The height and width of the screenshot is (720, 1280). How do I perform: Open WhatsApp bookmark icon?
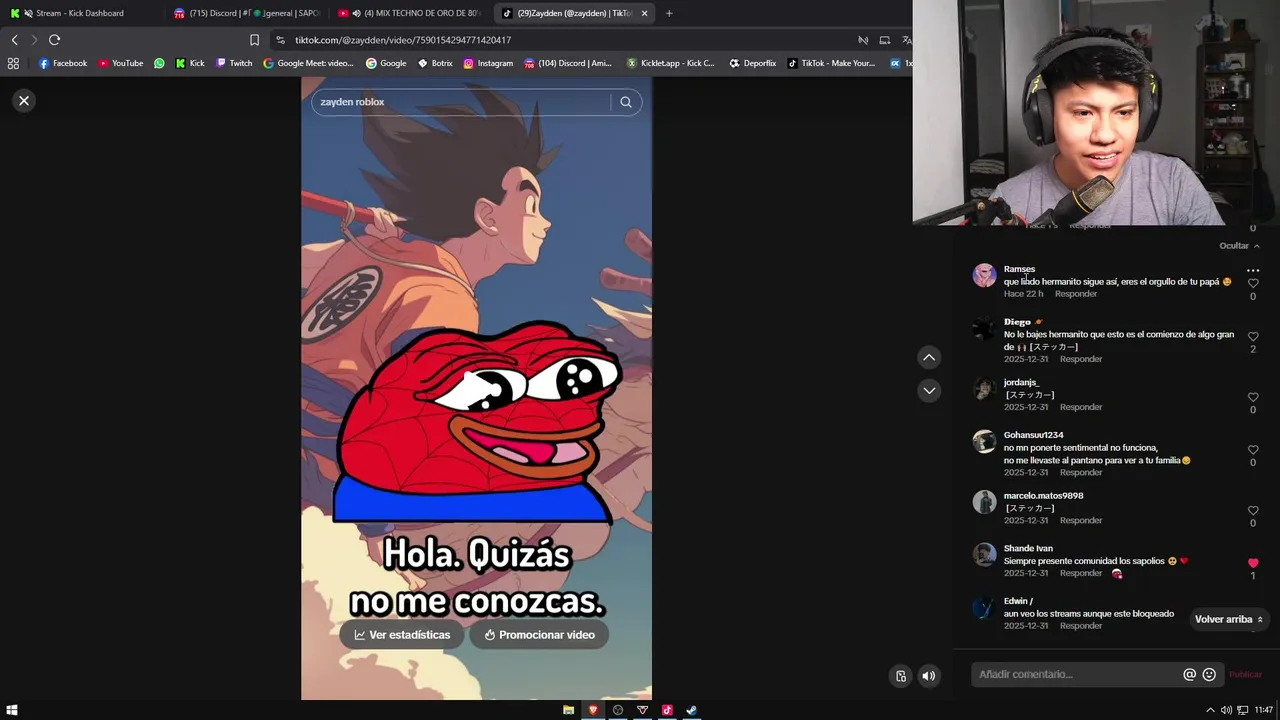(x=159, y=63)
